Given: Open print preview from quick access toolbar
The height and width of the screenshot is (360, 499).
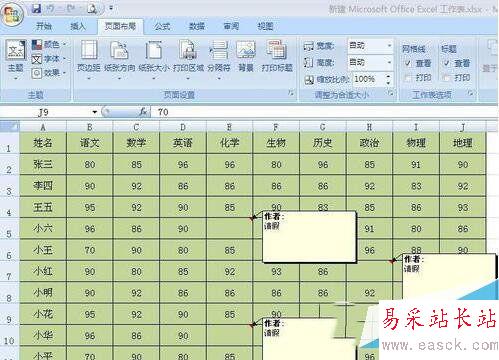Looking at the screenshot, I should (92, 9).
